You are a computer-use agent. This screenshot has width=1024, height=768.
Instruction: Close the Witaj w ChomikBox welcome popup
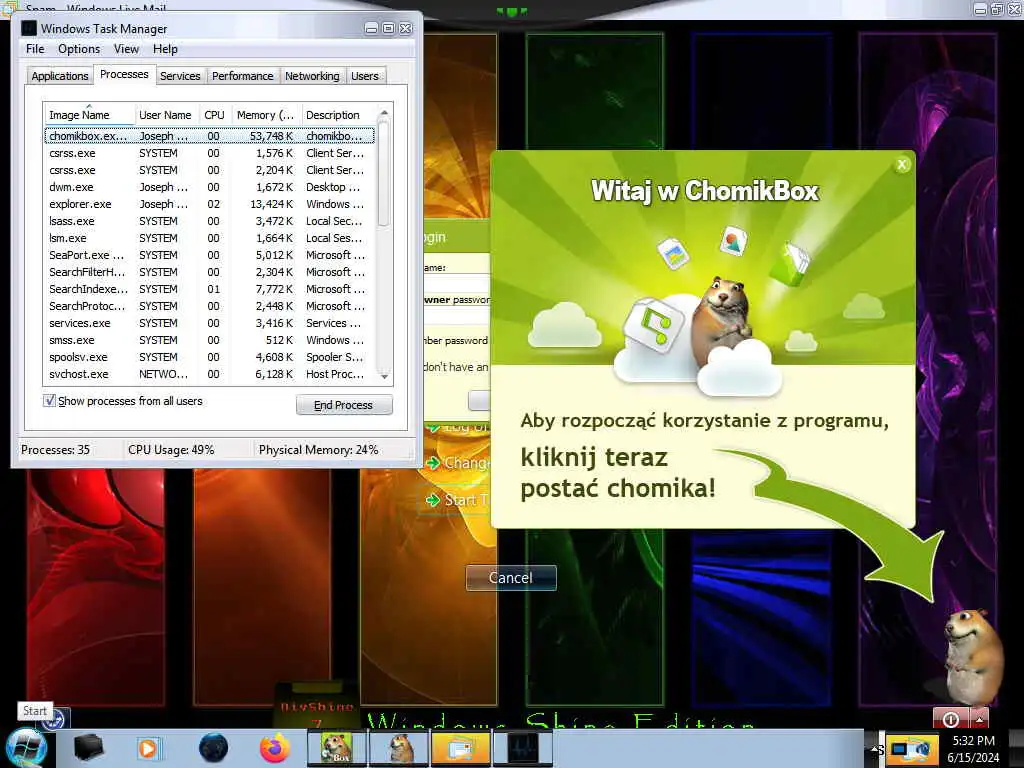[x=902, y=165]
